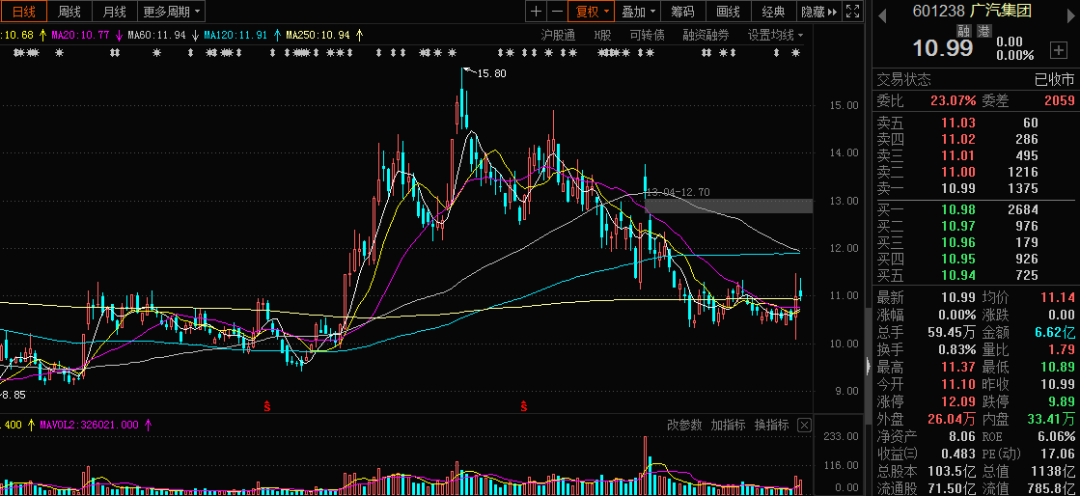Screen dimensions: 1080x496
Task: Toggle the 可转债 overlay
Action: 647,34
